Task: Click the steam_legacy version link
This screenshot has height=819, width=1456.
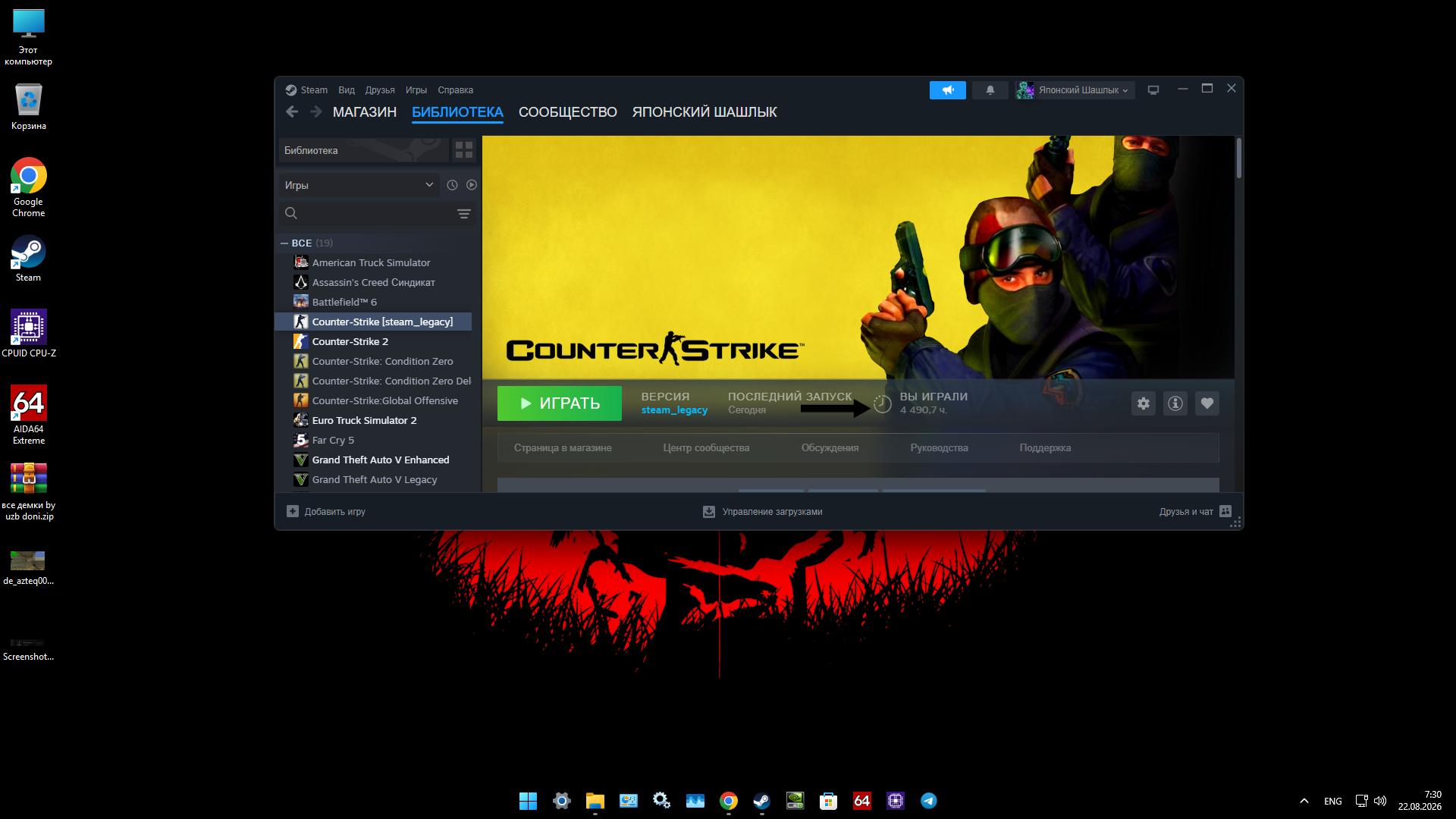Action: [x=674, y=410]
